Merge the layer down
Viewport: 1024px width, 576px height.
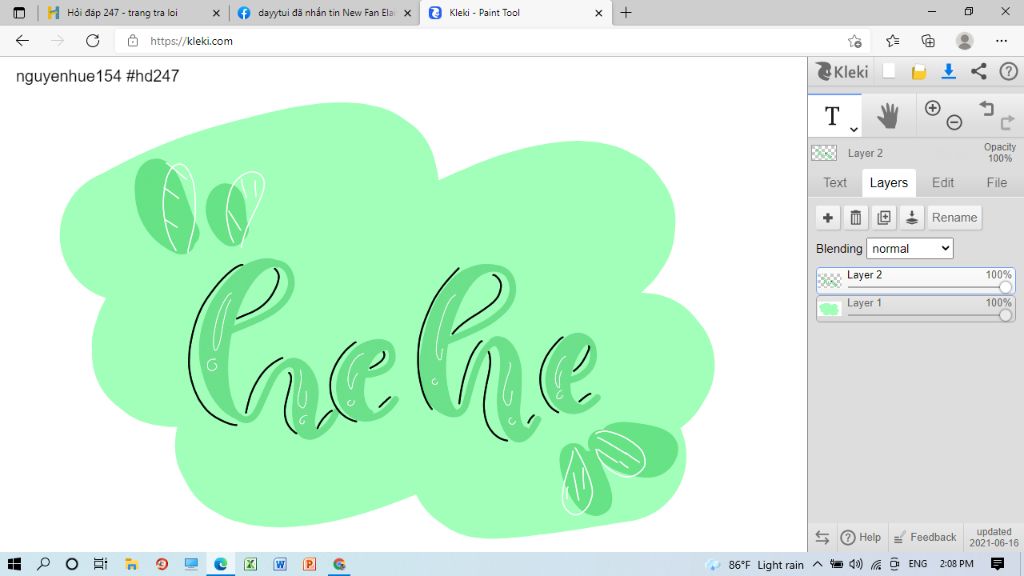click(x=912, y=217)
